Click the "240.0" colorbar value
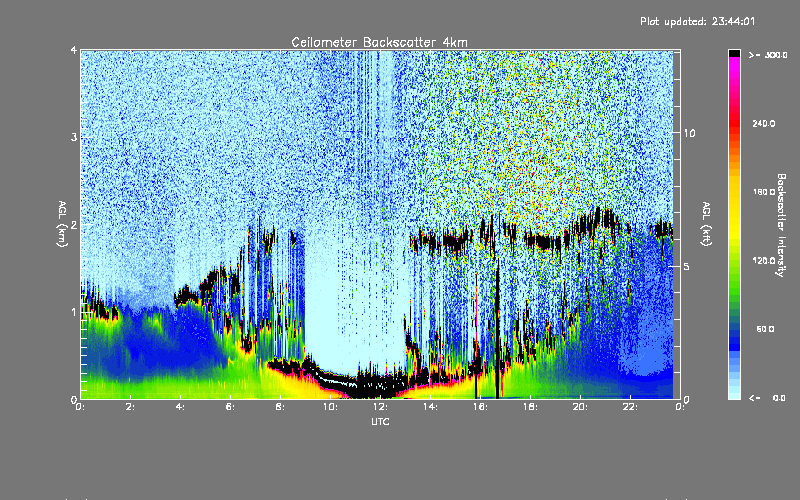800x500 pixels. point(764,123)
